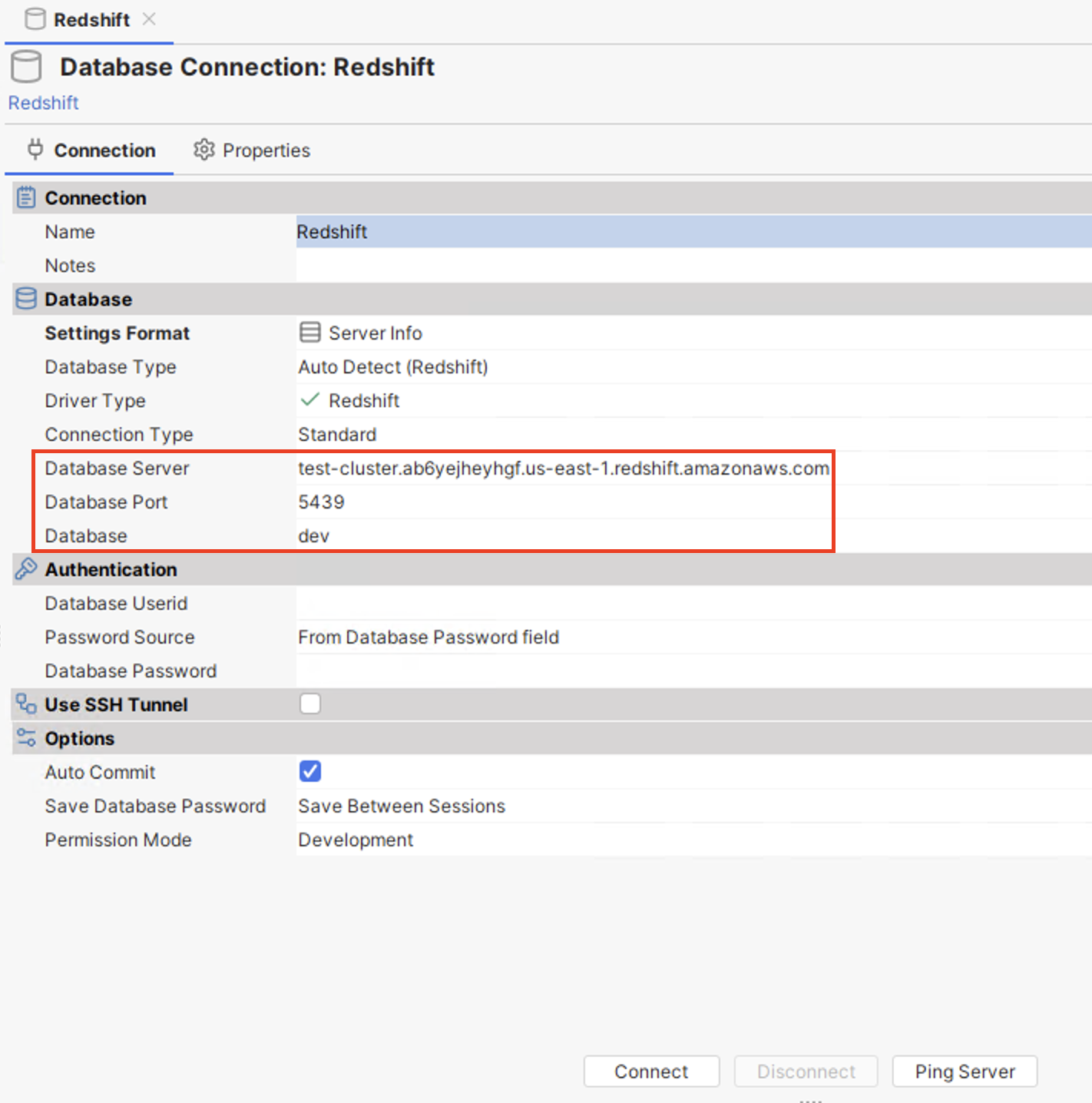1092x1103 pixels.
Task: Click the empty Notes field
Action: 694,265
